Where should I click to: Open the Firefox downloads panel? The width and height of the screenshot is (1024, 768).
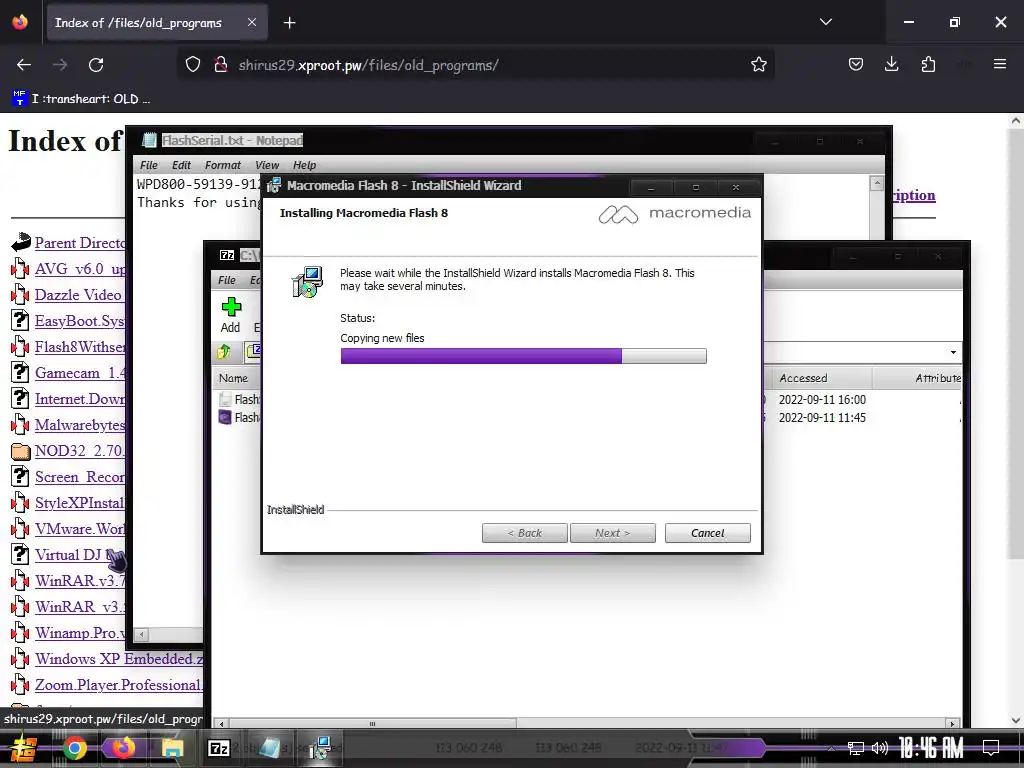tap(891, 64)
